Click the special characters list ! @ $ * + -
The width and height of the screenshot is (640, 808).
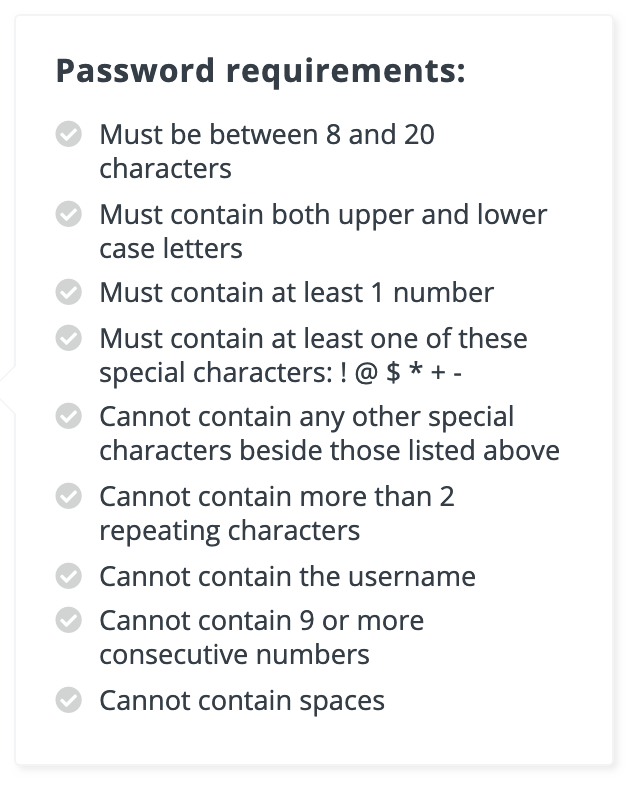[401, 372]
